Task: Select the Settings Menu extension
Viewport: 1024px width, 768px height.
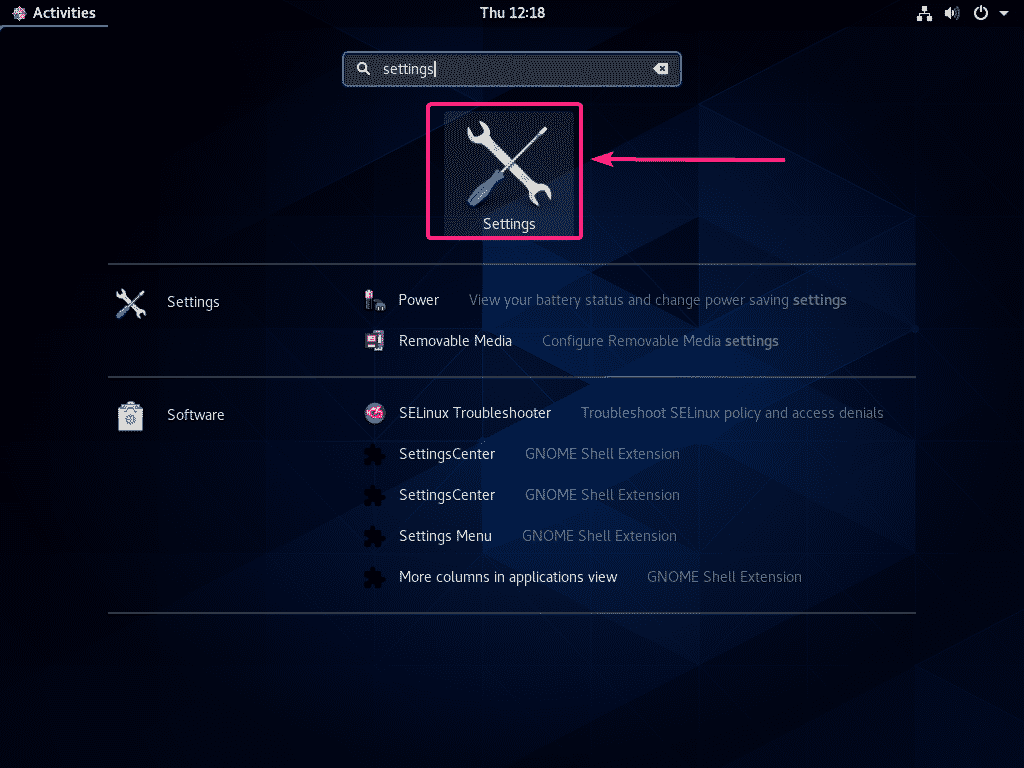Action: (x=445, y=535)
